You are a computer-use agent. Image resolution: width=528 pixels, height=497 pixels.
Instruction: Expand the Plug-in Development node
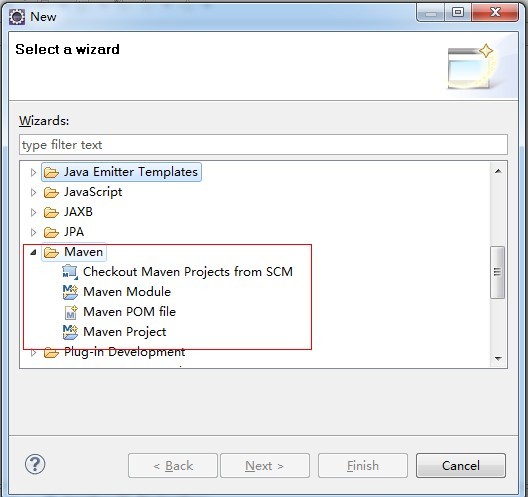click(33, 353)
